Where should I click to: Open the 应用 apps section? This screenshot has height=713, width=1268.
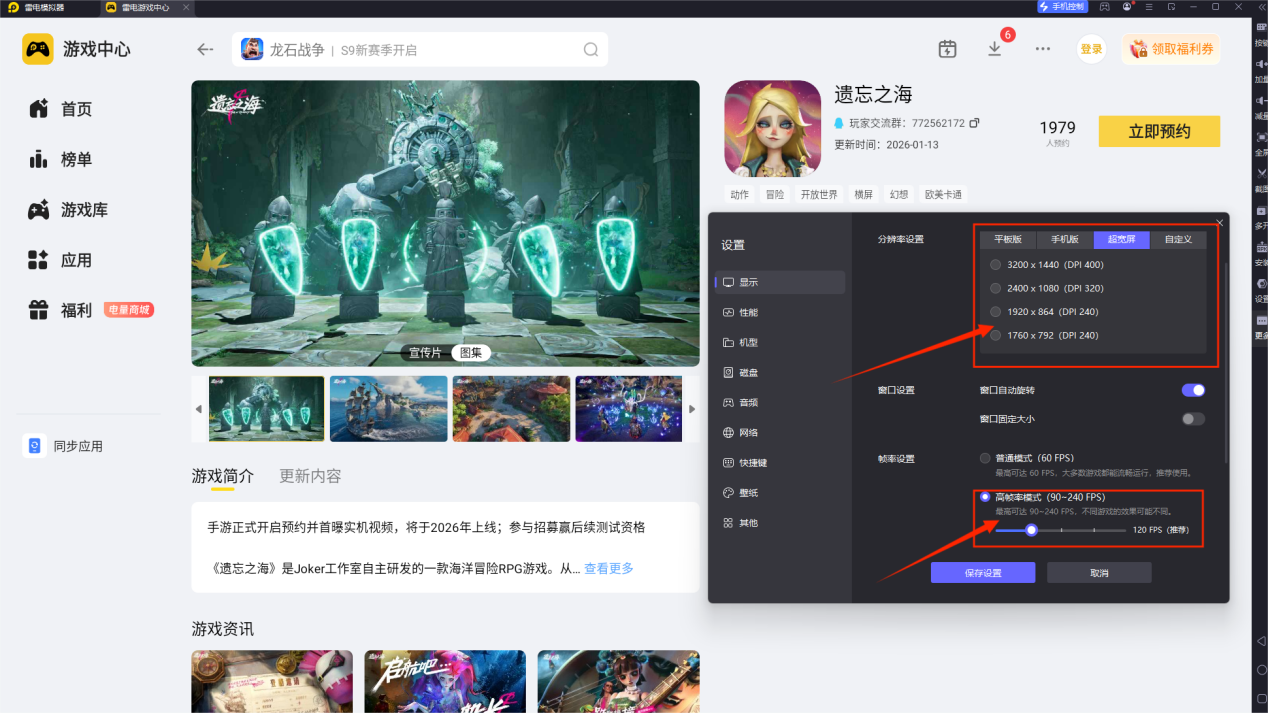(x=62, y=260)
